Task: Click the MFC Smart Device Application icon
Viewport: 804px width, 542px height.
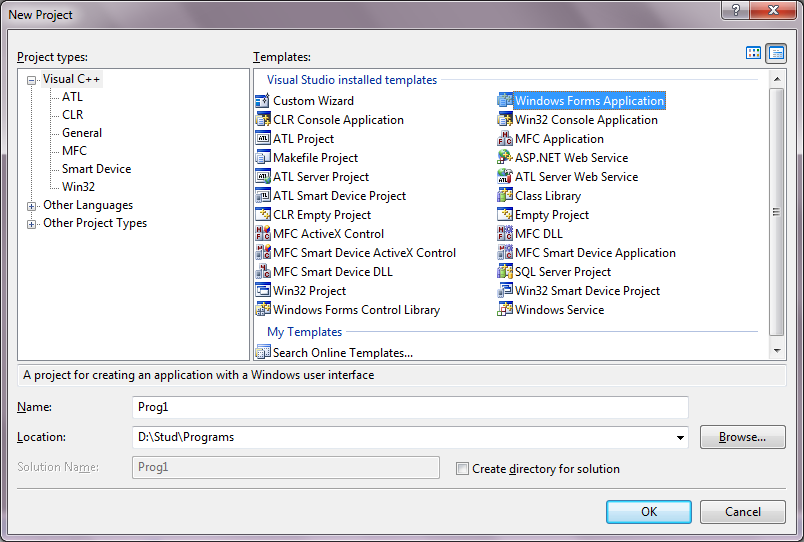Action: pyautogui.click(x=505, y=252)
